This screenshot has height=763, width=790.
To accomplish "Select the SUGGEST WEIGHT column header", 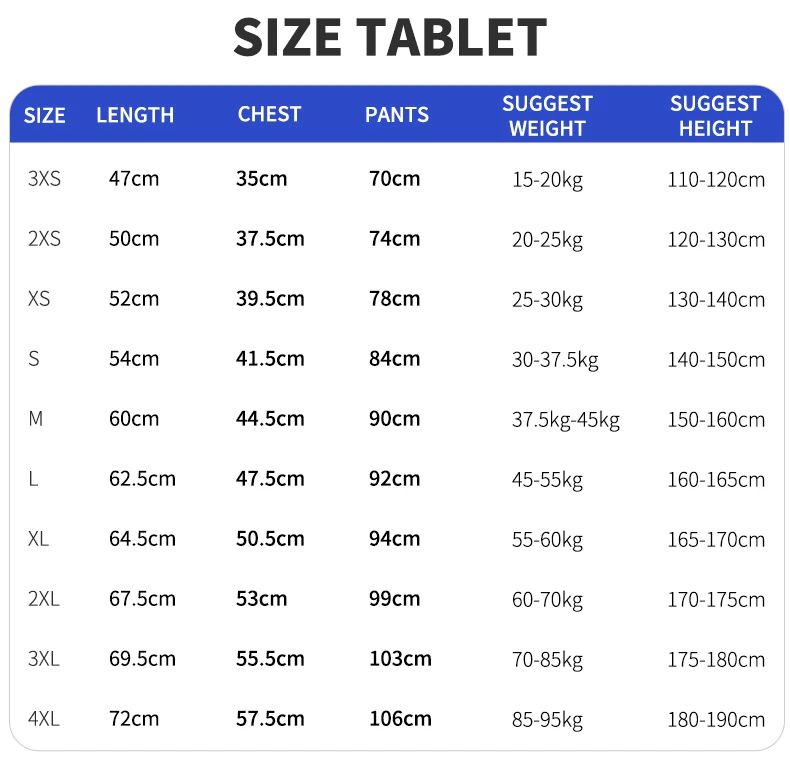I will click(x=547, y=116).
